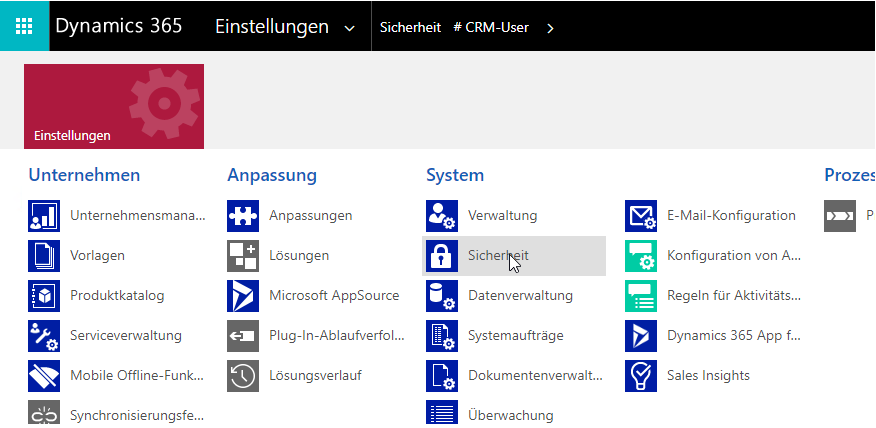
Task: Open the Überwachung link
Action: click(x=510, y=415)
